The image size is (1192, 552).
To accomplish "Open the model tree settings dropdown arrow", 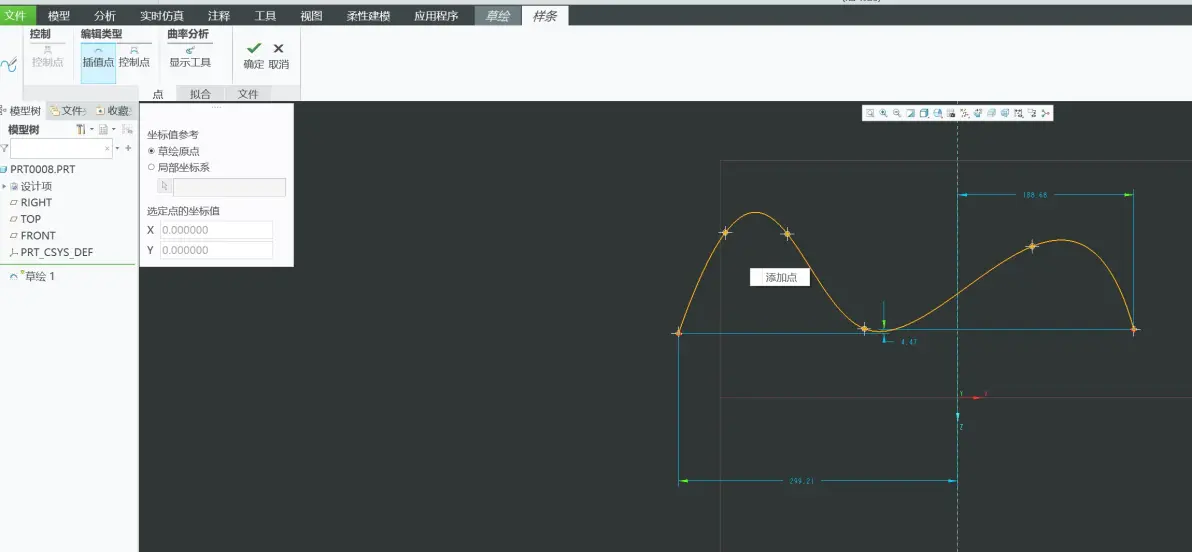I will pos(92,130).
